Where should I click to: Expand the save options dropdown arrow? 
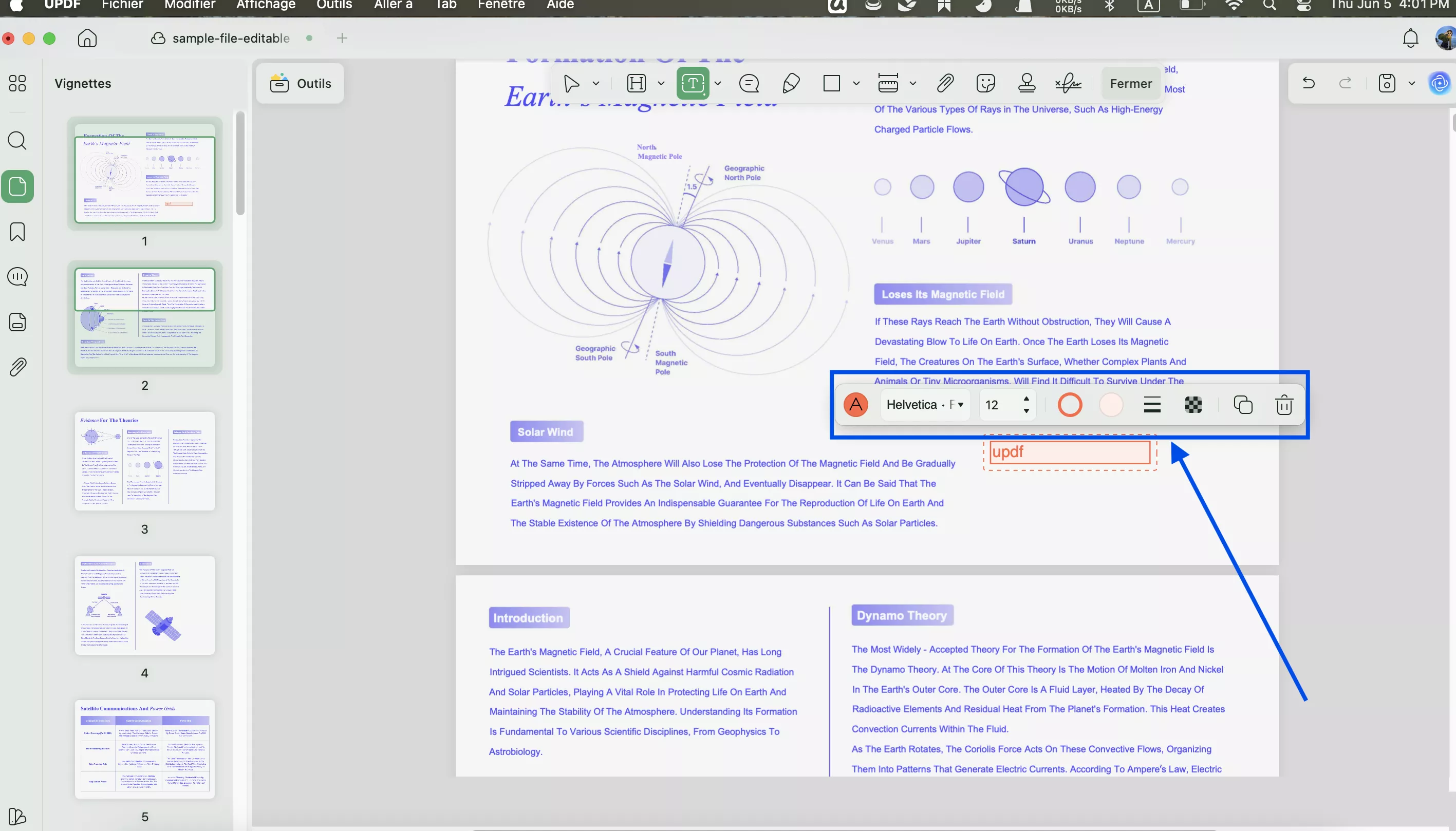click(1411, 83)
